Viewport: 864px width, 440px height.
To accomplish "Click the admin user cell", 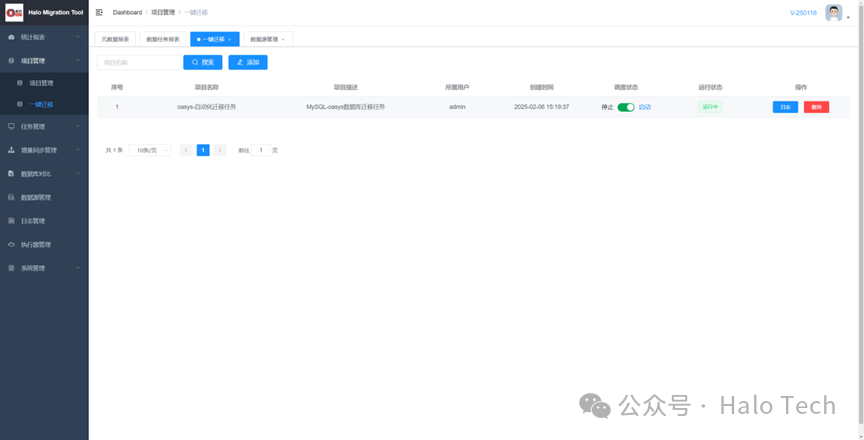I will click(457, 107).
